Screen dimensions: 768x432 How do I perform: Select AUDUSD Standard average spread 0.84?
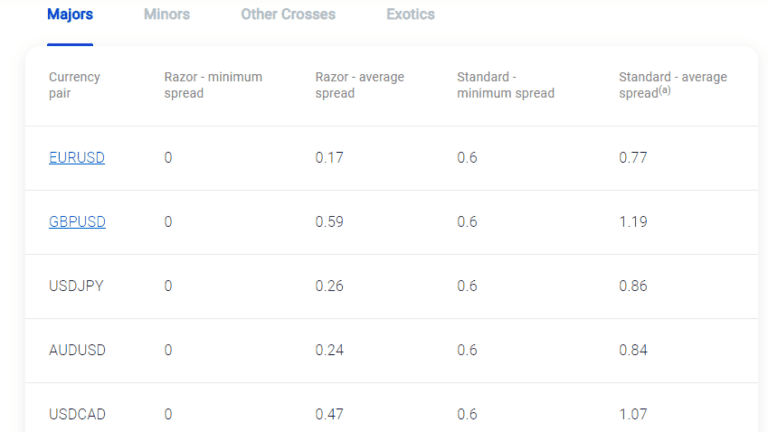click(x=633, y=350)
